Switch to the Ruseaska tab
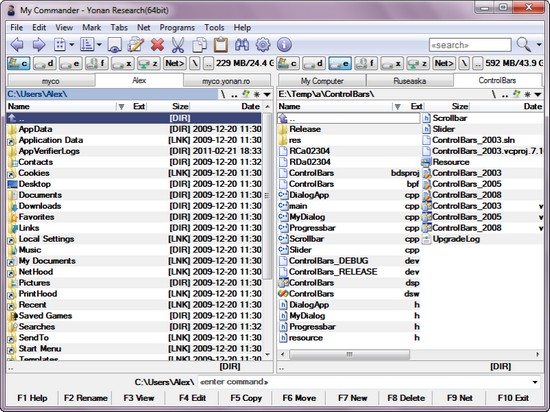The image size is (550, 412). 410,81
